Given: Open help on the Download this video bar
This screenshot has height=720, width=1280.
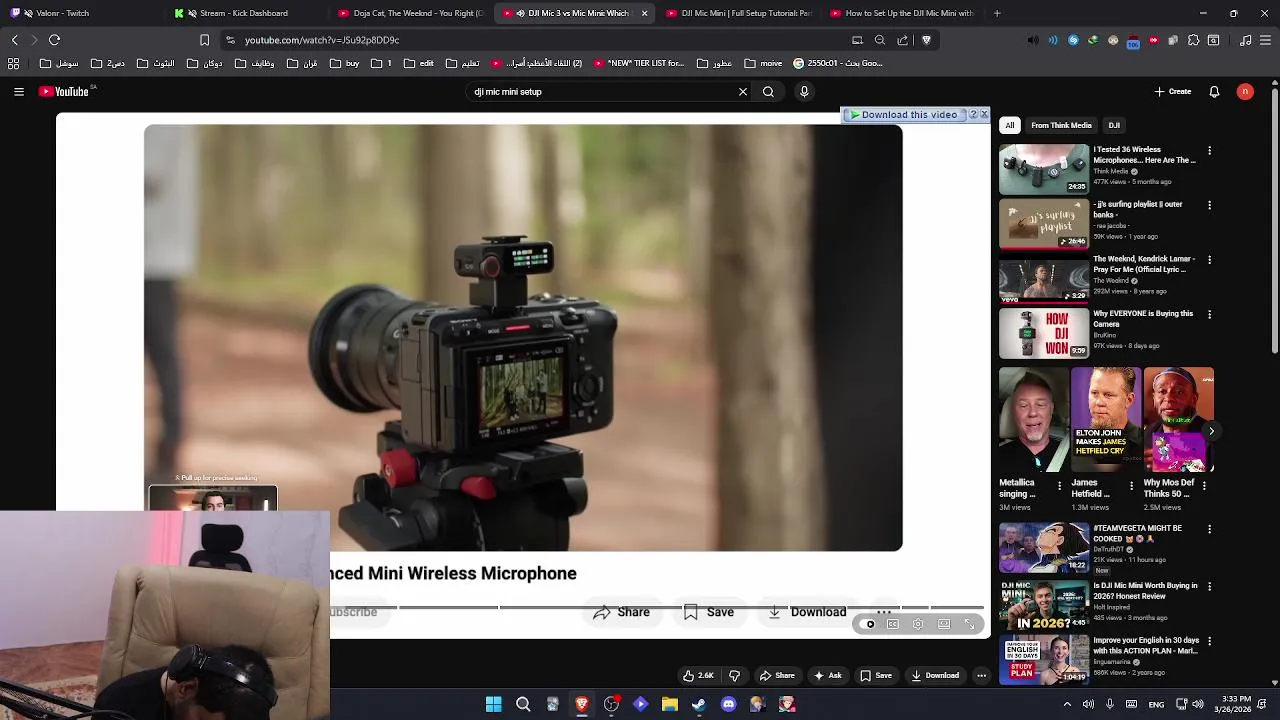Looking at the screenshot, I should 973,115.
